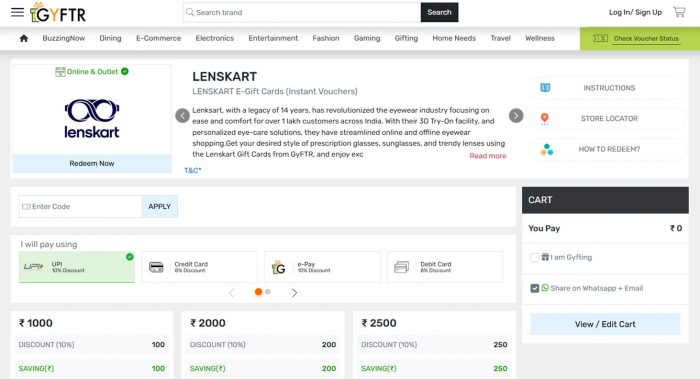Select Credit Card 8% Discount option
Screen dimensions: 700x379
point(200,267)
